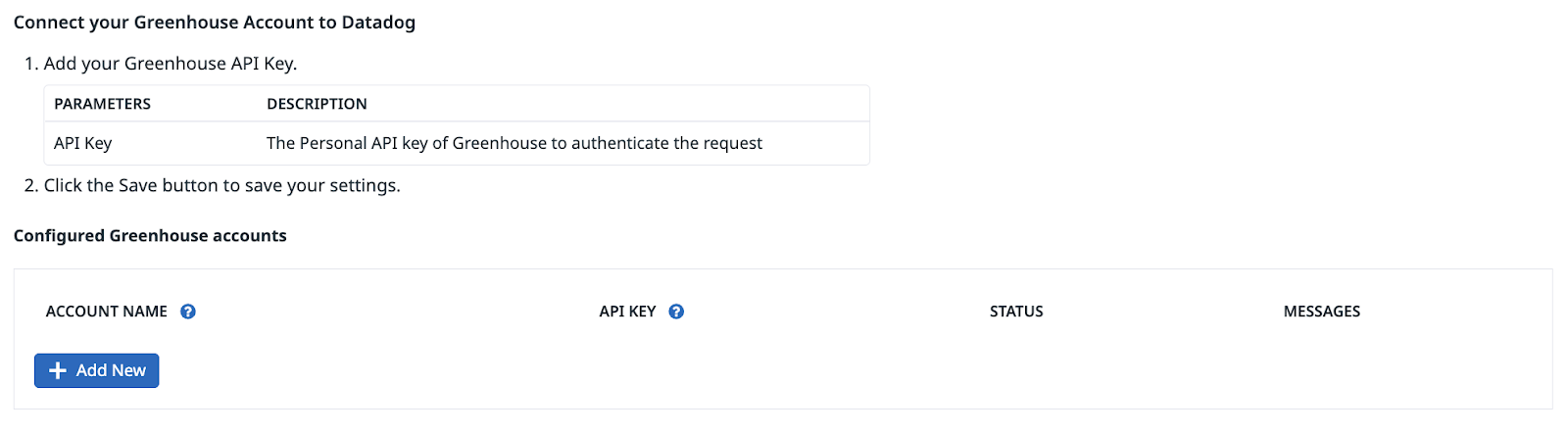
Task: Click the plus icon in Add New
Action: (x=58, y=370)
